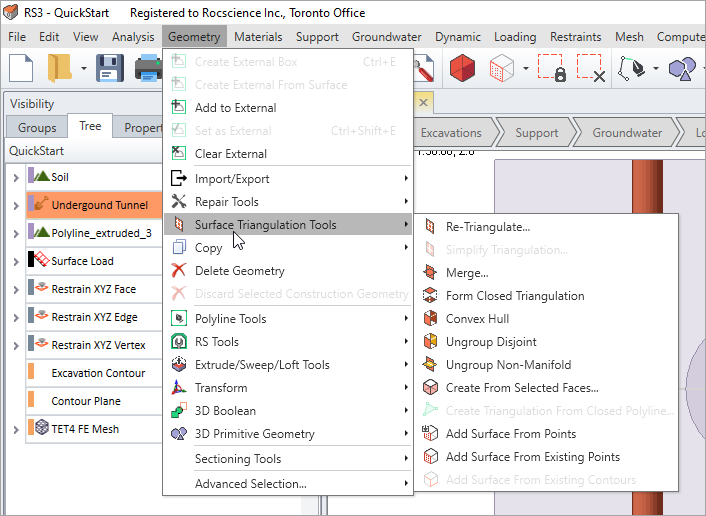Close the document tab with X
This screenshot has height=516, width=706.
point(423,102)
